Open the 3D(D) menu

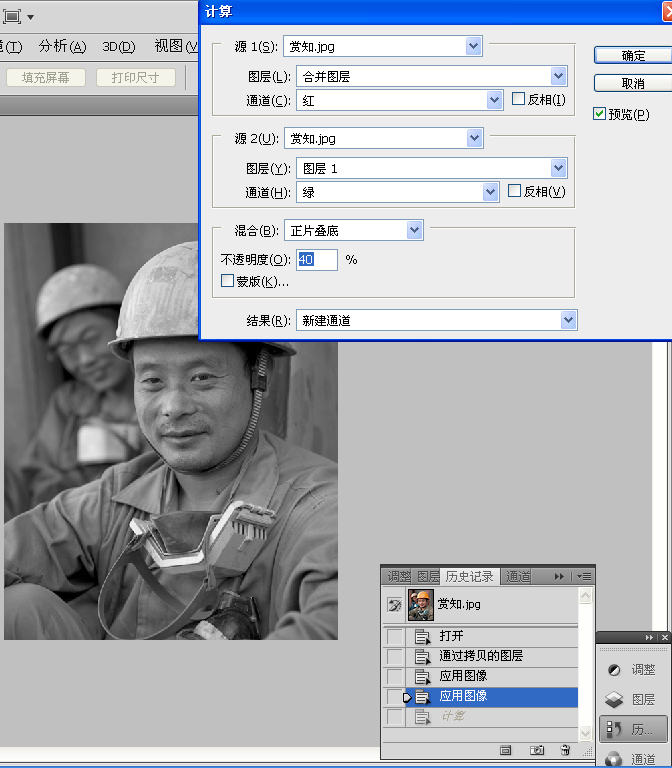click(x=119, y=46)
